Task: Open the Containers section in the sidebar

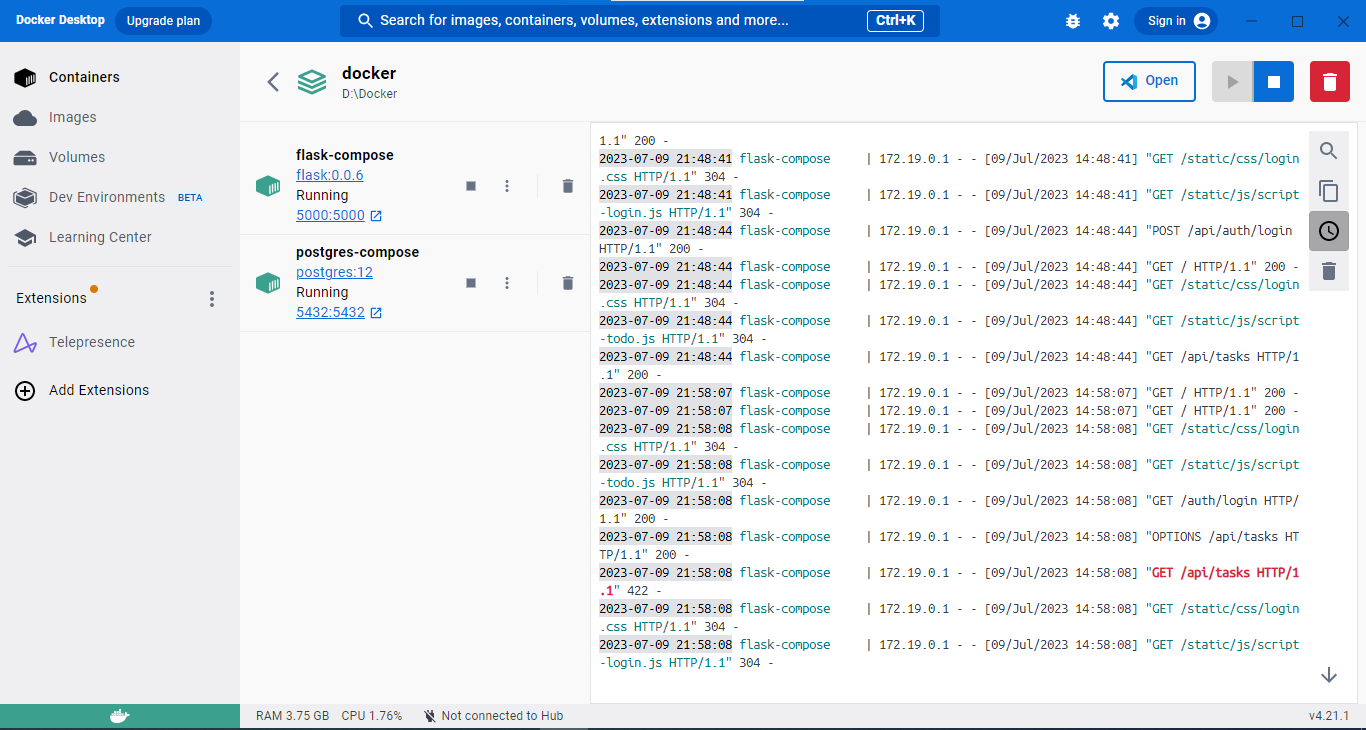Action: coord(84,77)
